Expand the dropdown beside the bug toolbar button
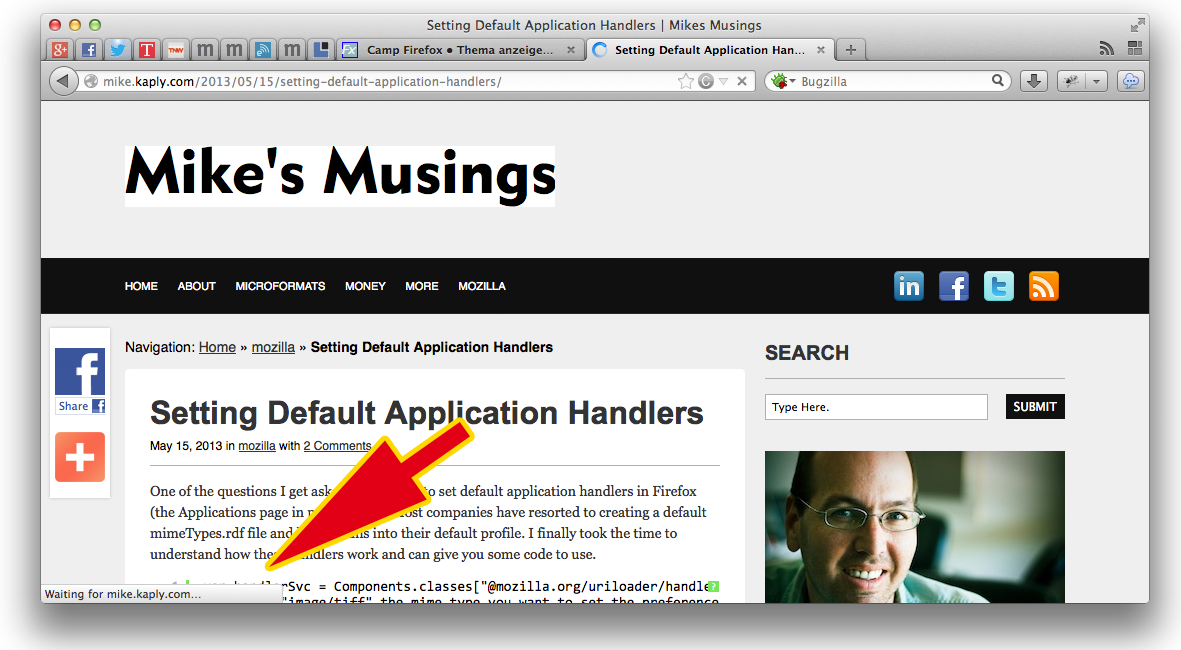1181x650 pixels. click(1097, 81)
